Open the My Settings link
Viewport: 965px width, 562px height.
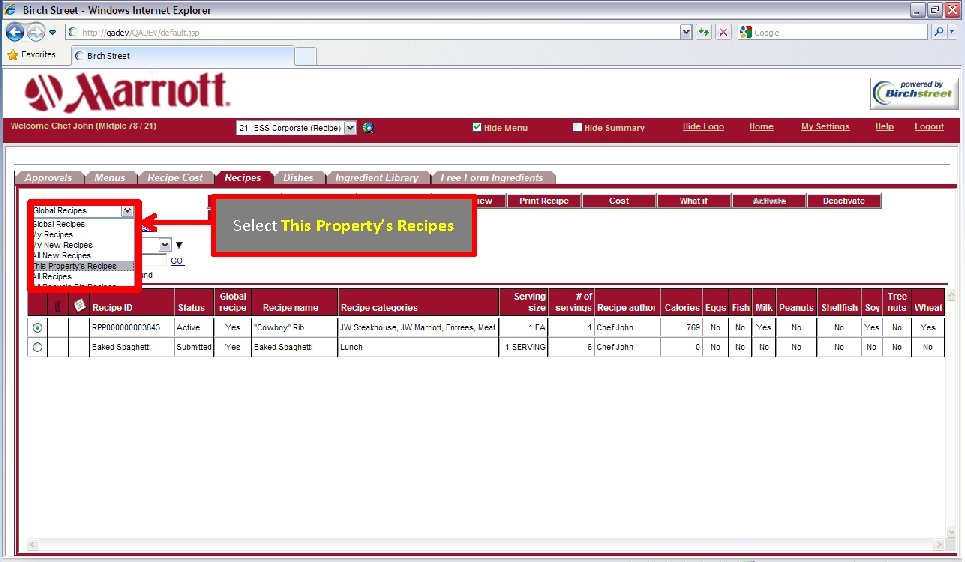[825, 127]
